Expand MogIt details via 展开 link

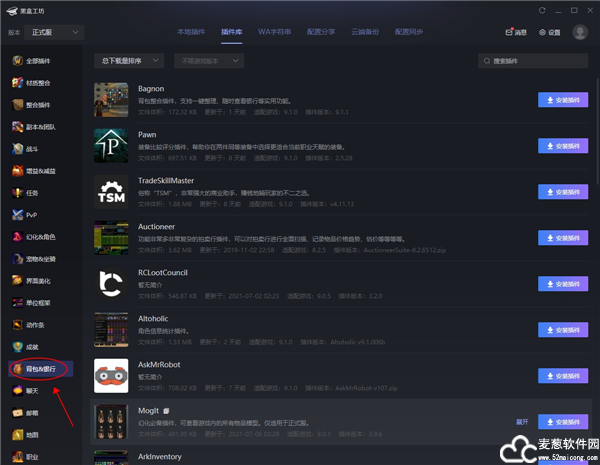pyautogui.click(x=522, y=422)
